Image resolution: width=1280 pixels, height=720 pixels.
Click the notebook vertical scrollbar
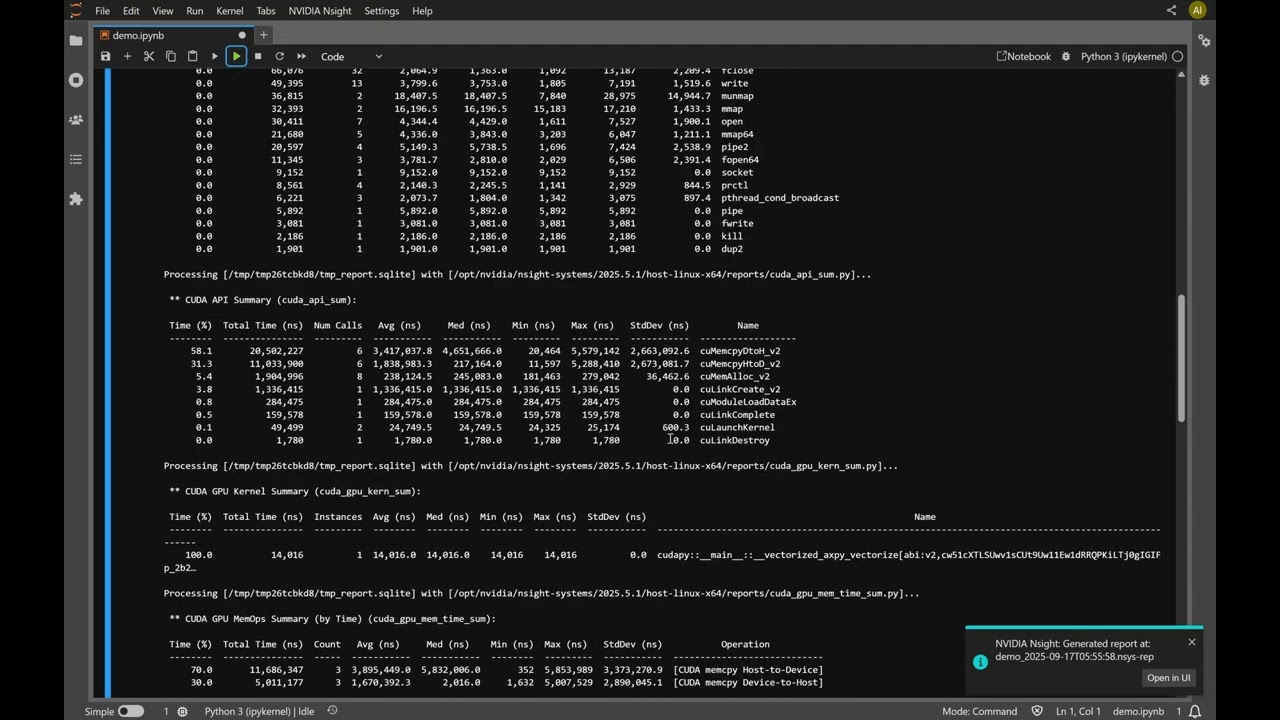tap(1181, 358)
